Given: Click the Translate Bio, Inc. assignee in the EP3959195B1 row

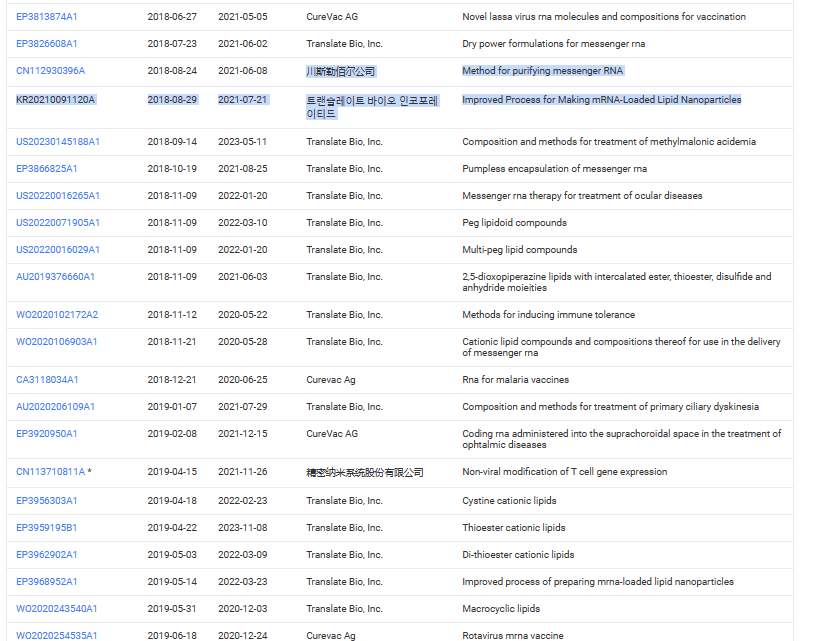Looking at the screenshot, I should [x=344, y=528].
